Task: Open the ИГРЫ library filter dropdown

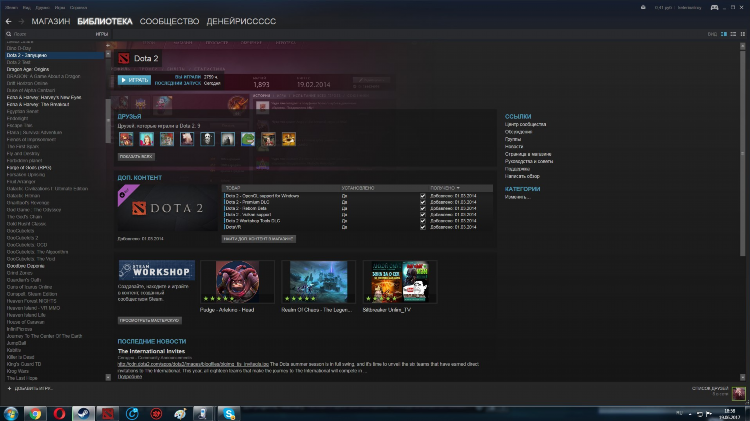Action: tap(101, 34)
